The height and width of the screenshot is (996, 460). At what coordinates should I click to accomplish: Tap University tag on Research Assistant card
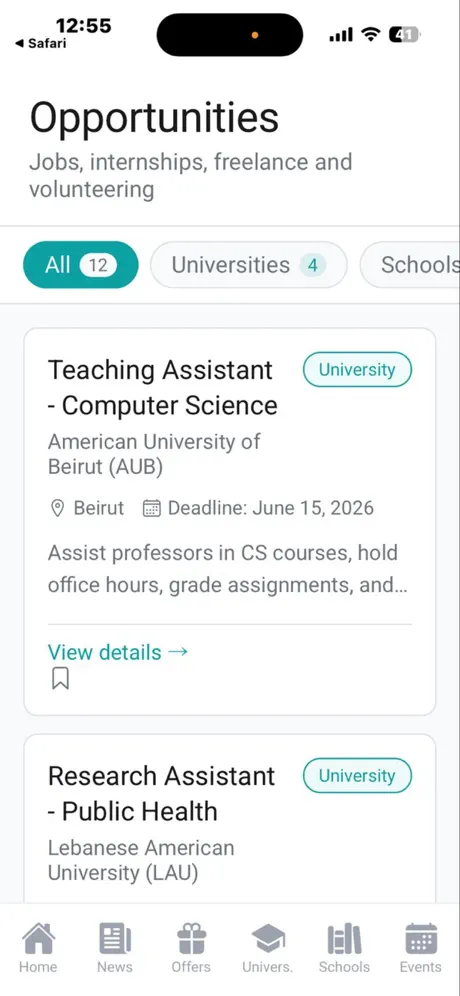pos(357,776)
